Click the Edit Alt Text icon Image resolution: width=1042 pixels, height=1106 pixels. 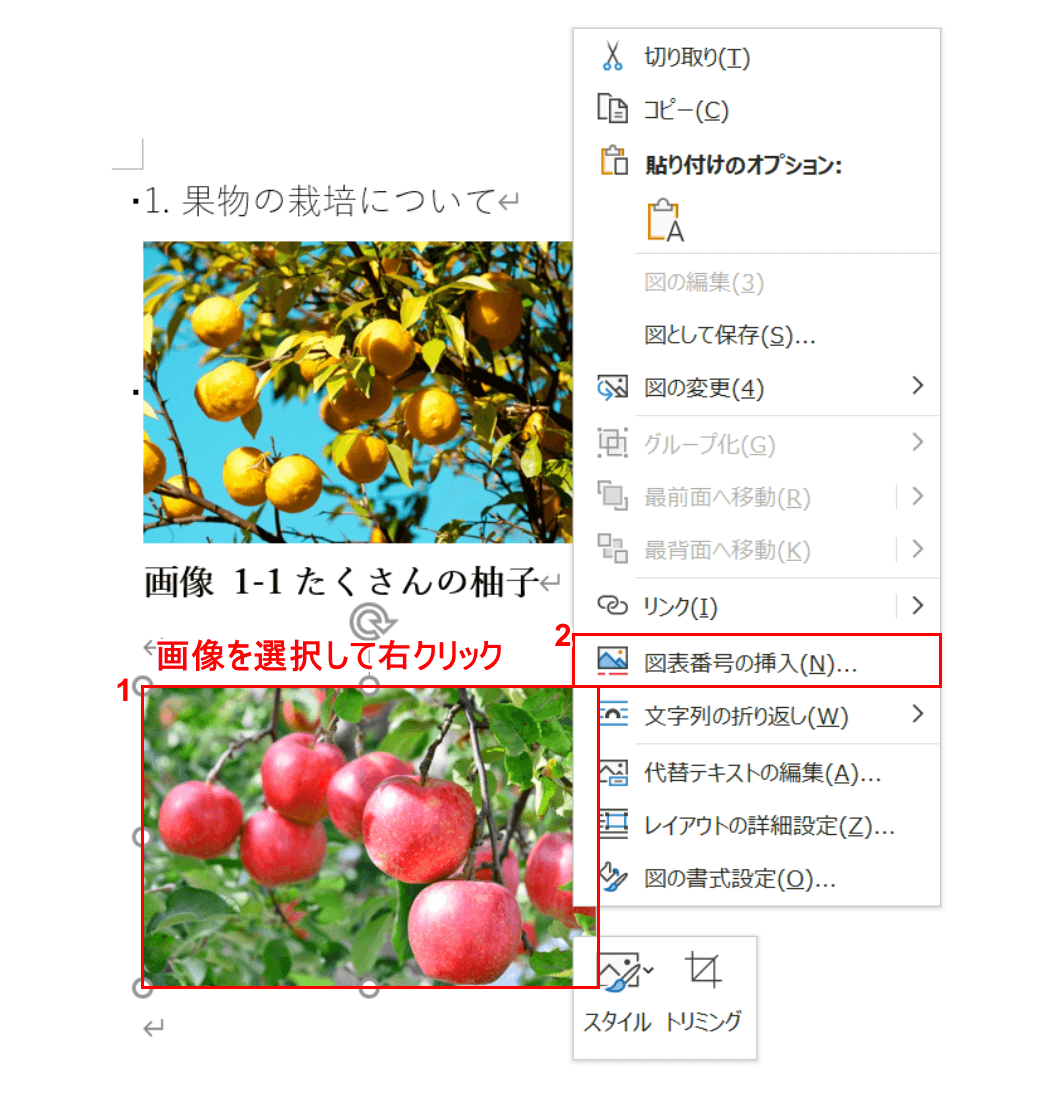tap(613, 772)
